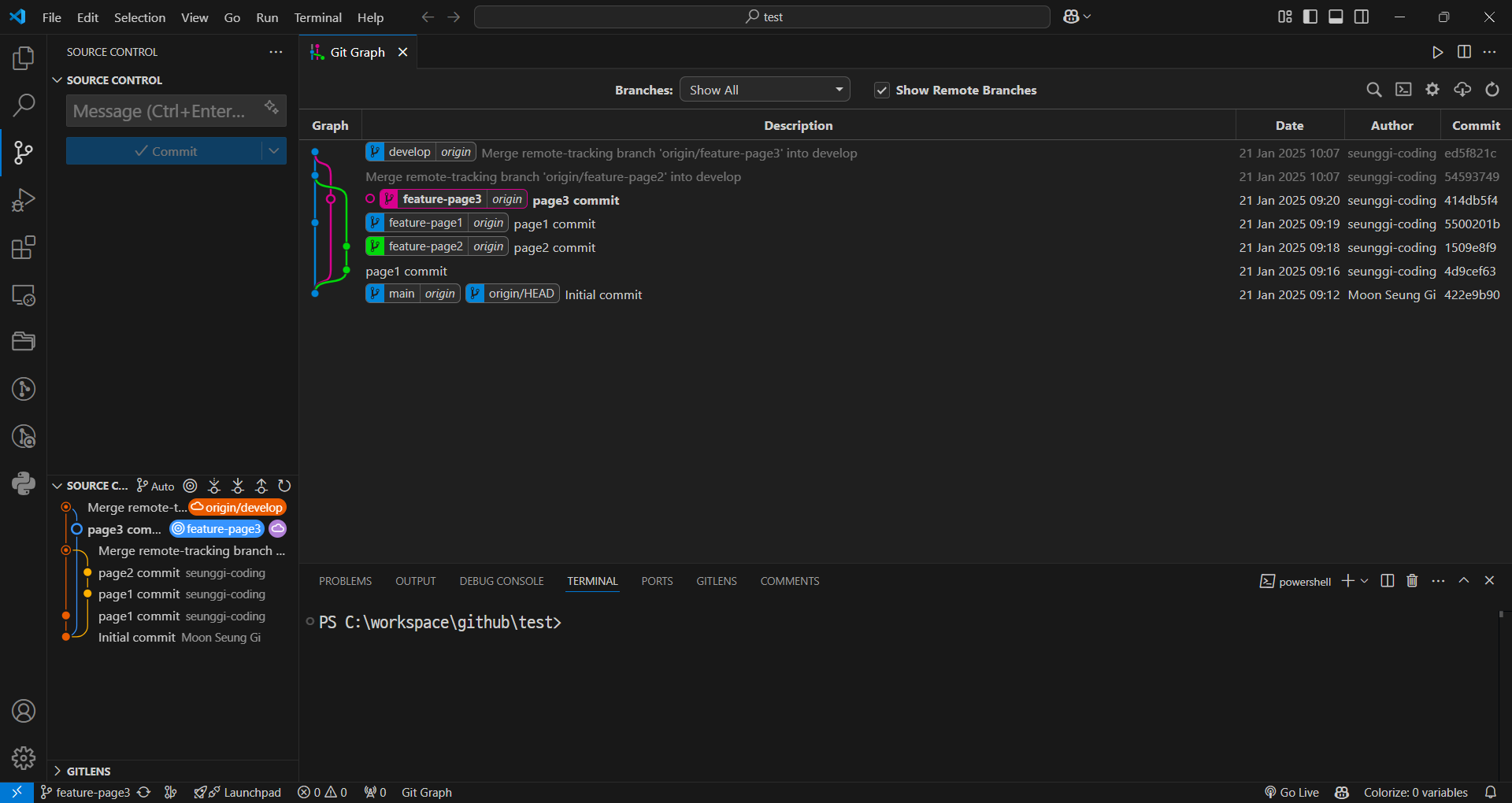Select the Initial commit row in Git Graph
The image size is (1512, 803).
coord(906,294)
